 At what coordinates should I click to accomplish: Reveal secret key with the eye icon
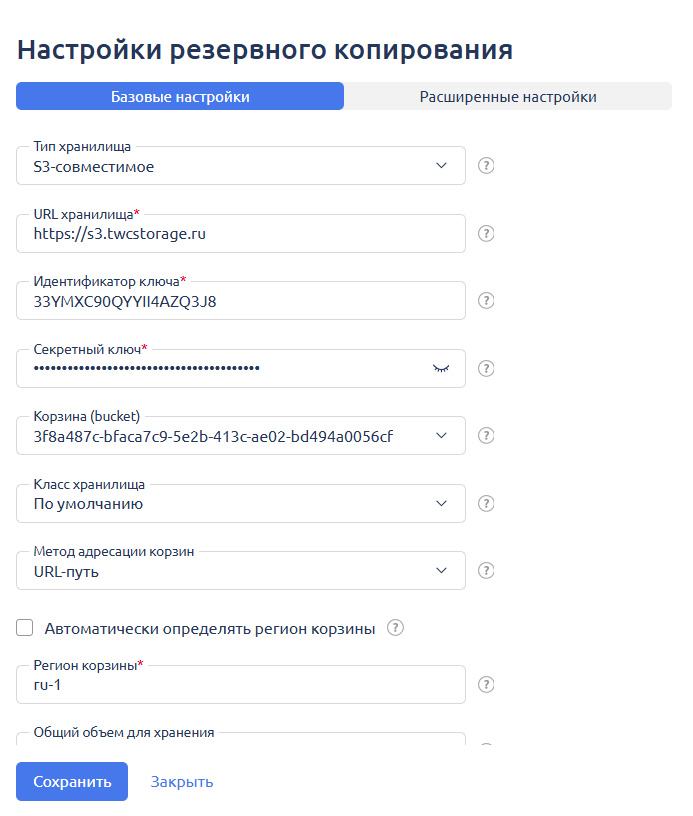coord(441,368)
